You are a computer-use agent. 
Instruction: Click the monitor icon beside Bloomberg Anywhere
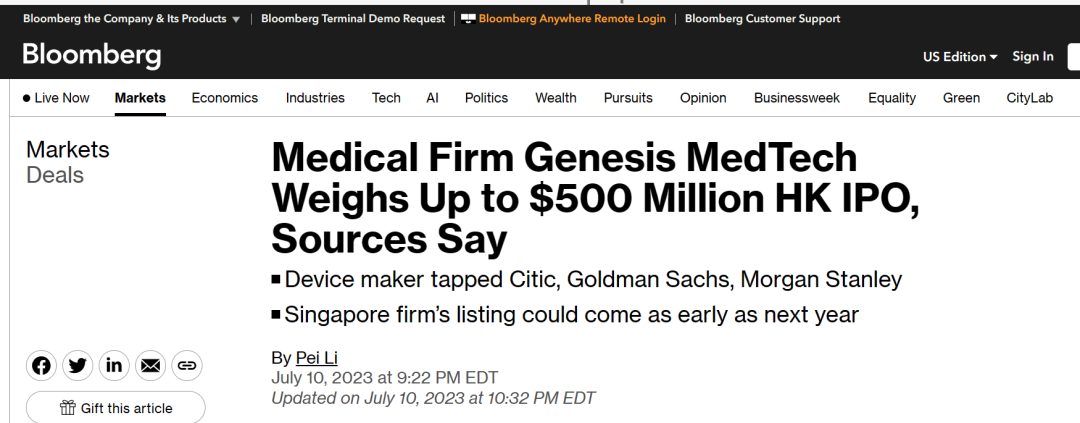click(467, 19)
